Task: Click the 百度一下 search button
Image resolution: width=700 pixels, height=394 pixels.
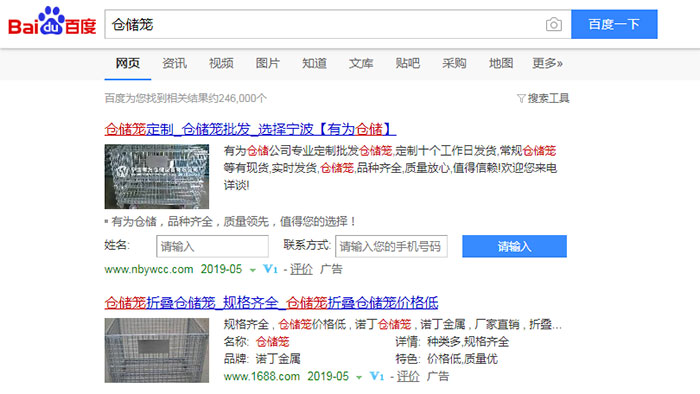Action: (614, 24)
